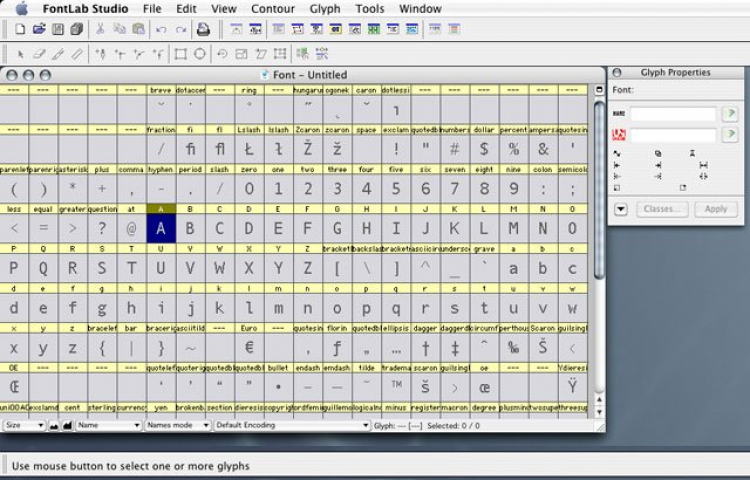Click the green arrow beside the name field
This screenshot has height=480, width=750.
coord(730,114)
